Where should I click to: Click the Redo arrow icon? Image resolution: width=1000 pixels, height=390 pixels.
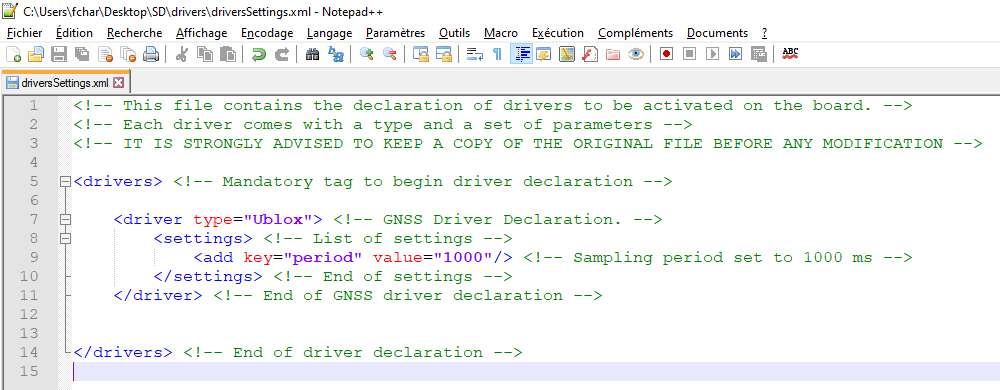(x=281, y=54)
